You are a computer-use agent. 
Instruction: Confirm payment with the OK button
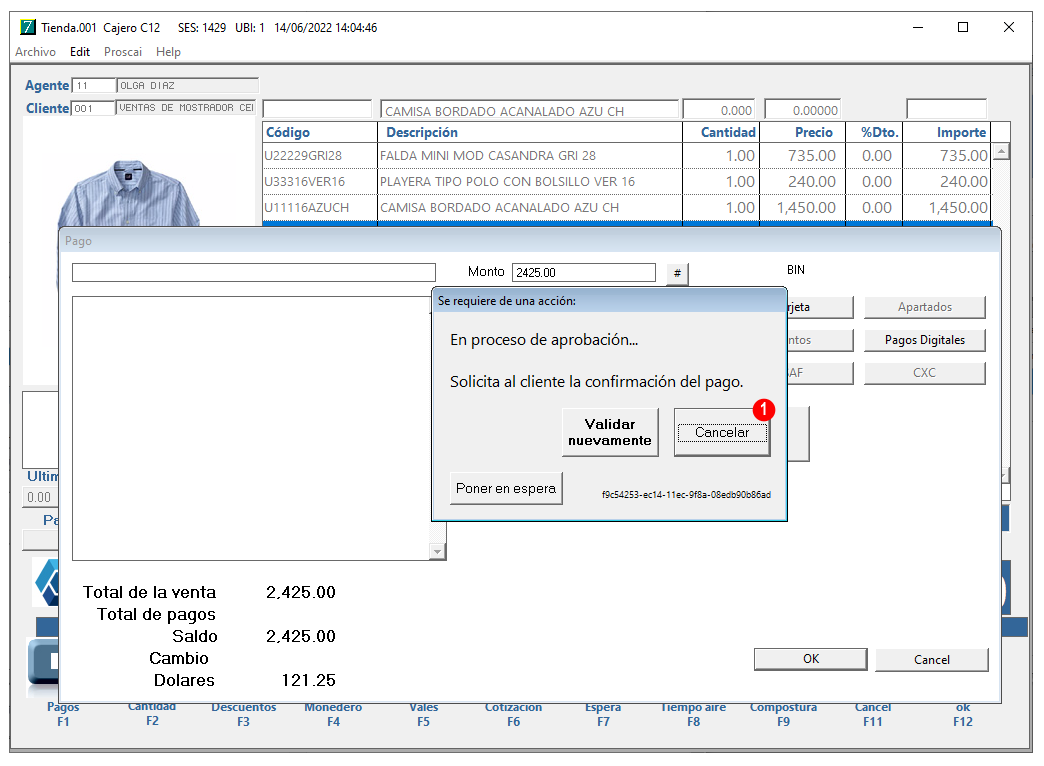point(810,659)
